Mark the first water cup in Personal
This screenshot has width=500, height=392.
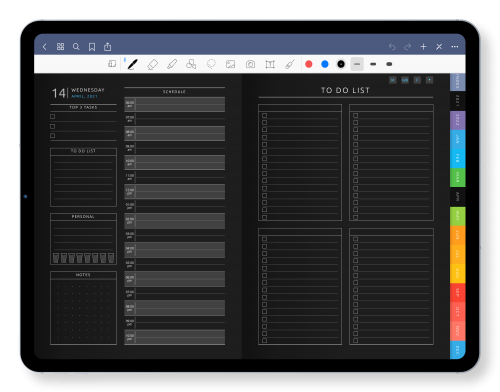[56, 258]
